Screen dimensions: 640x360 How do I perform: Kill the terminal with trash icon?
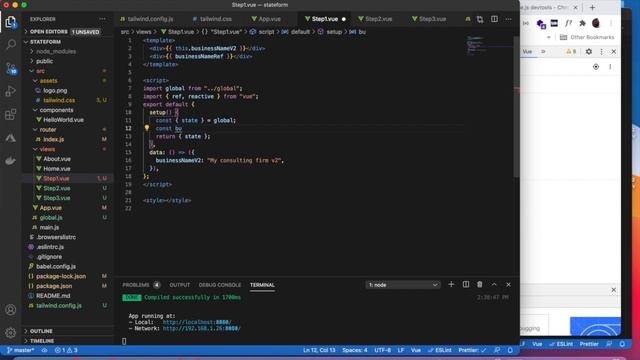480,284
